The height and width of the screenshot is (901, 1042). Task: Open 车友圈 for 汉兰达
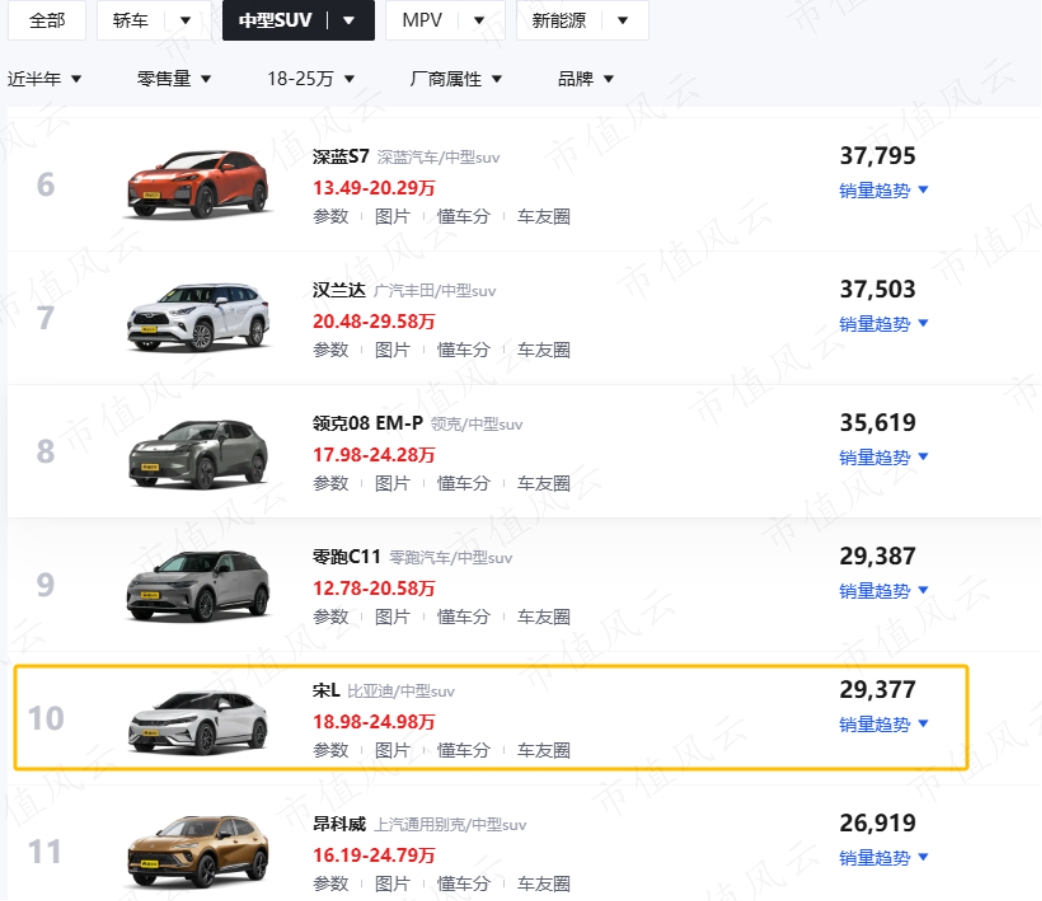pos(544,350)
